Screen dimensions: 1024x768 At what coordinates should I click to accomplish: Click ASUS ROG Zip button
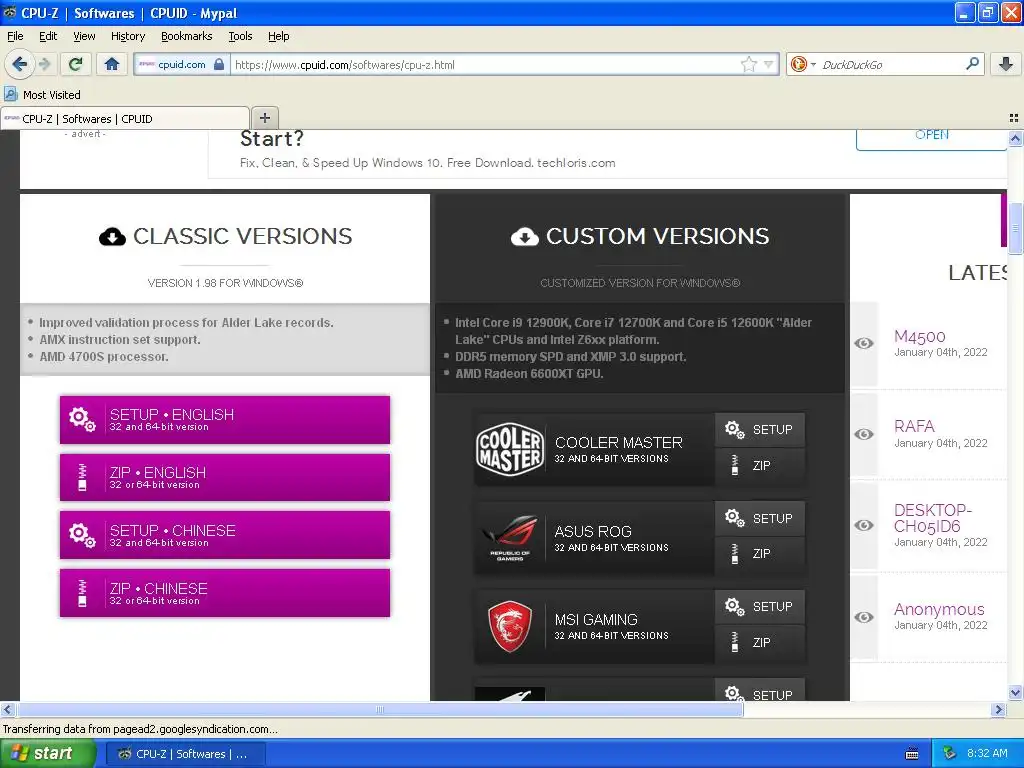(760, 554)
